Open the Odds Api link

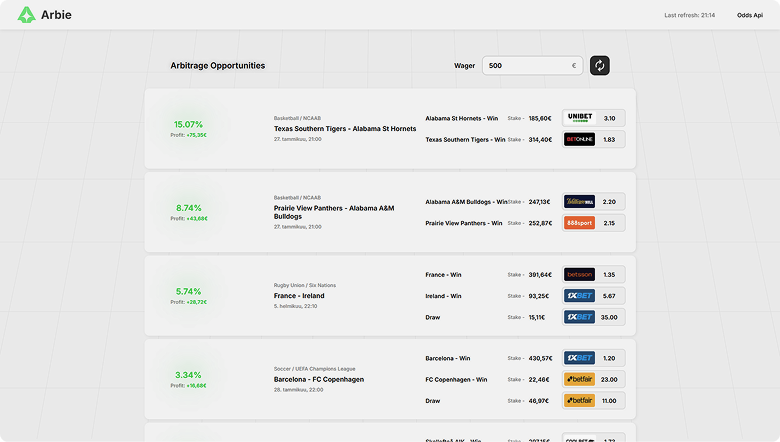750,15
